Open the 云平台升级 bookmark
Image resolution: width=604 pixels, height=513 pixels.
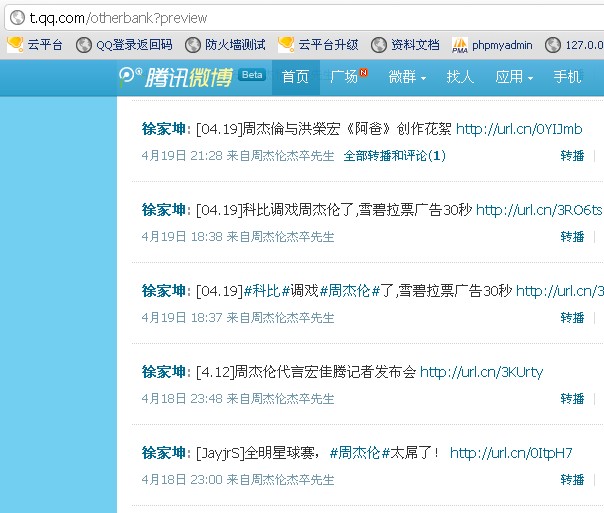318,45
